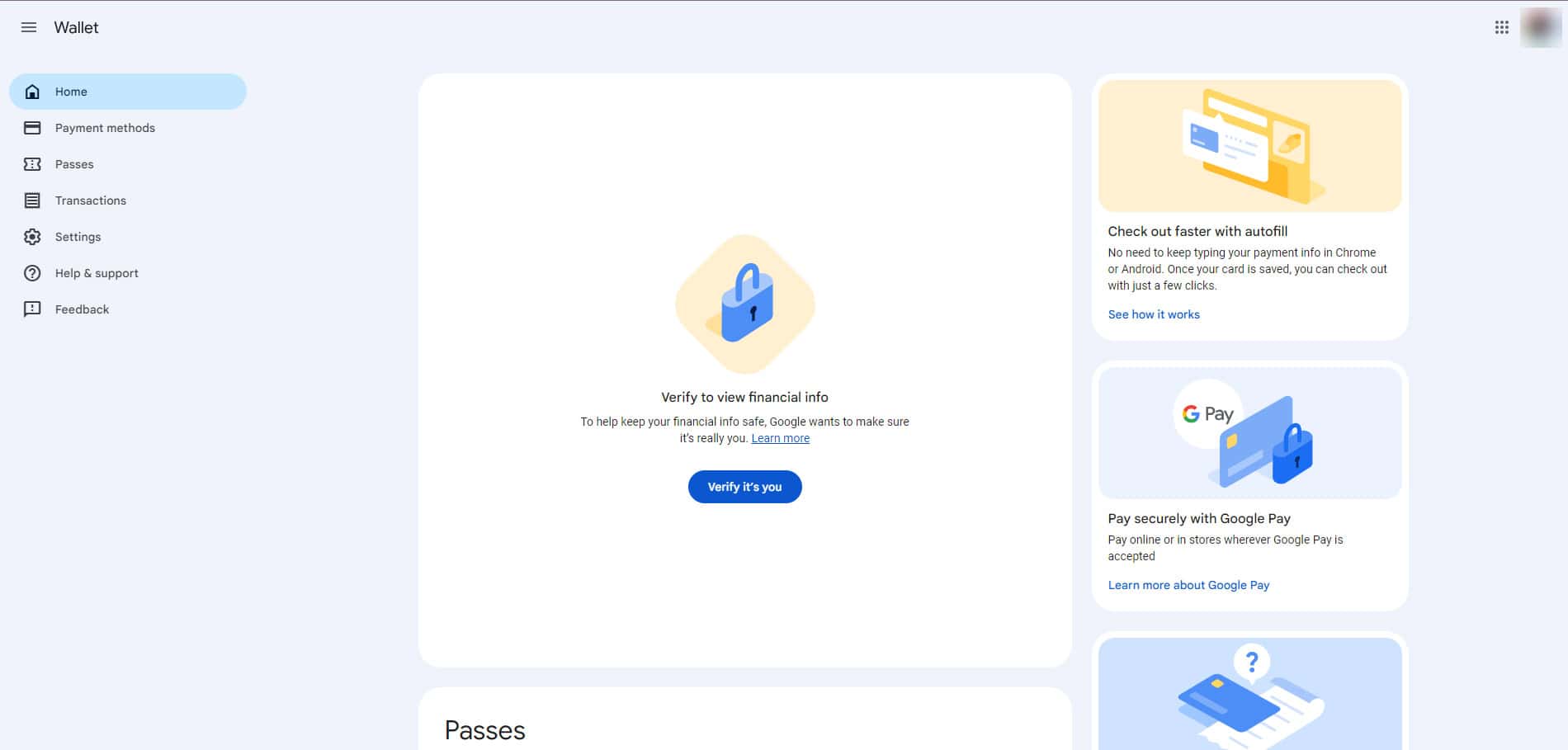Open Learn more about Google Pay link
The height and width of the screenshot is (750, 1568).
(x=1188, y=585)
